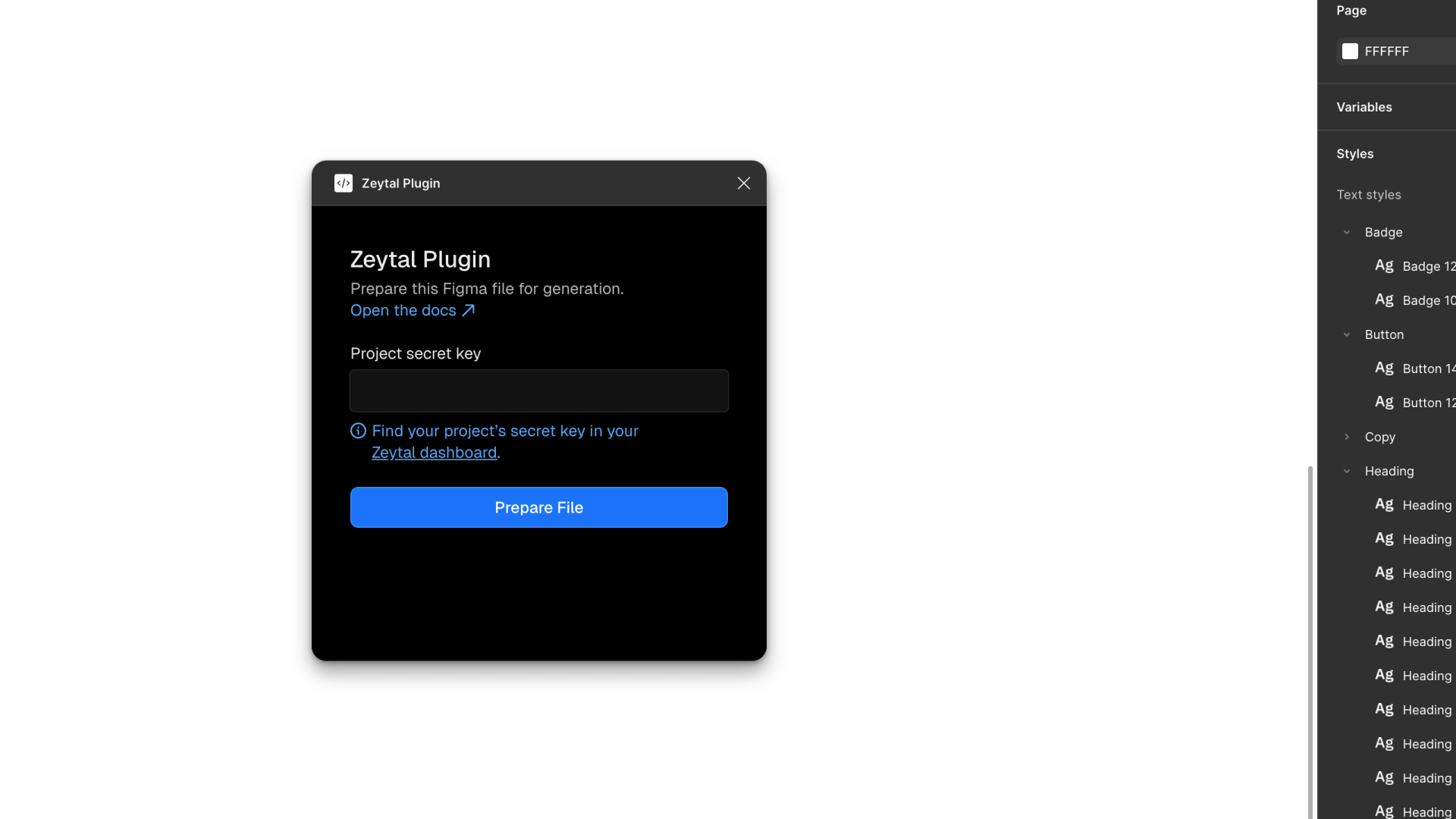1456x819 pixels.
Task: Collapse the Heading style group chevron
Action: pyautogui.click(x=1347, y=471)
